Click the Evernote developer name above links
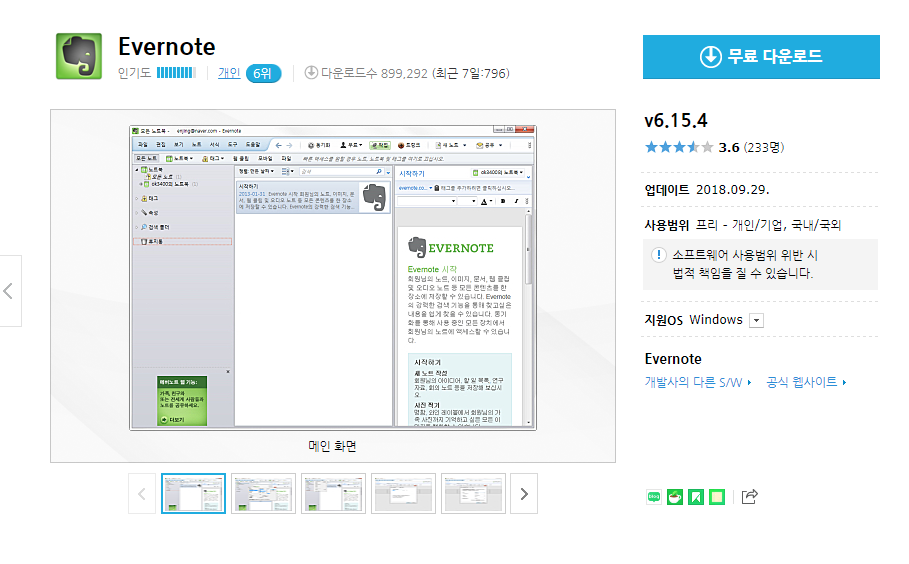The width and height of the screenshot is (909, 564). [x=673, y=359]
